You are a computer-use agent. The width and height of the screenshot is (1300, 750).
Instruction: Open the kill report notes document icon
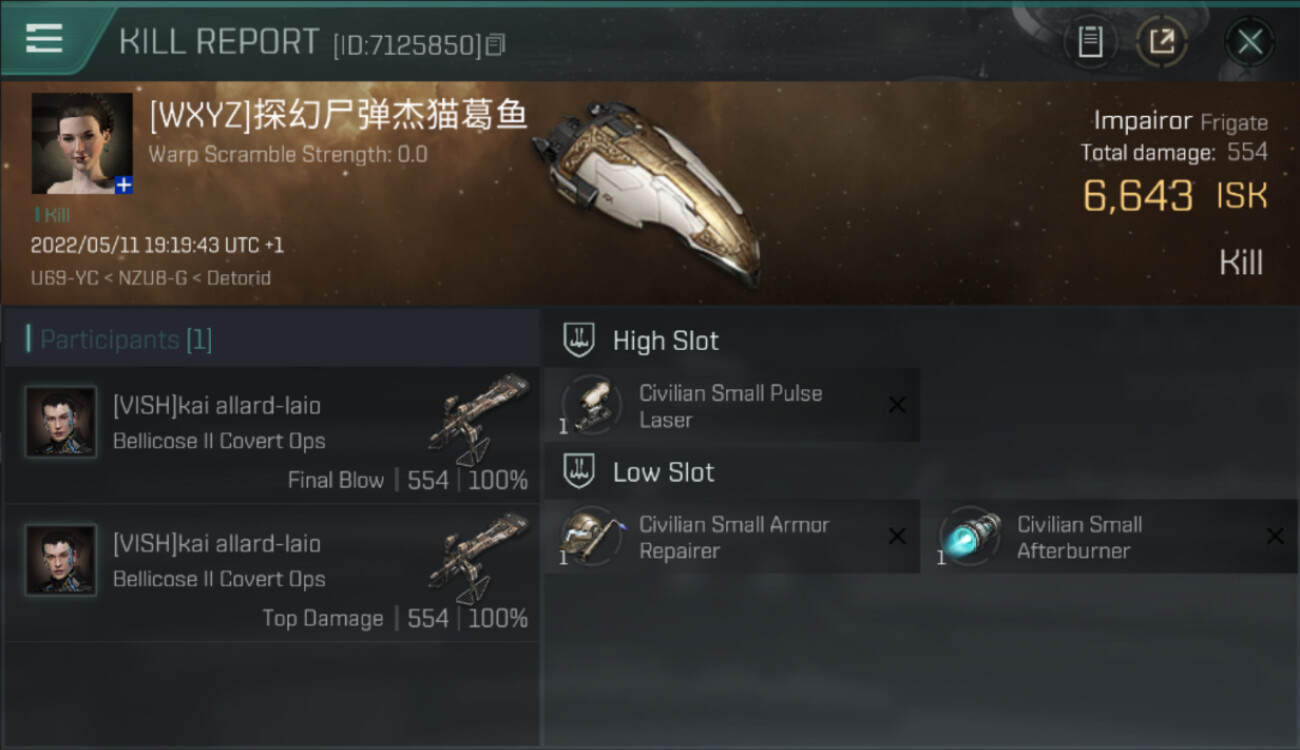(x=1090, y=42)
